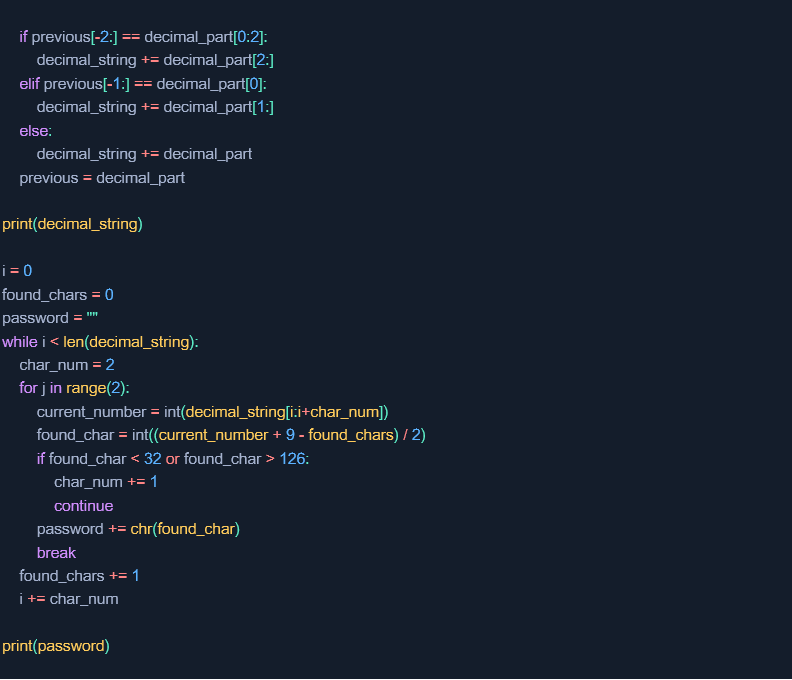This screenshot has width=792, height=680.
Task: Click 'decimal_string += decimal_part[1:]' line
Action: (x=155, y=107)
